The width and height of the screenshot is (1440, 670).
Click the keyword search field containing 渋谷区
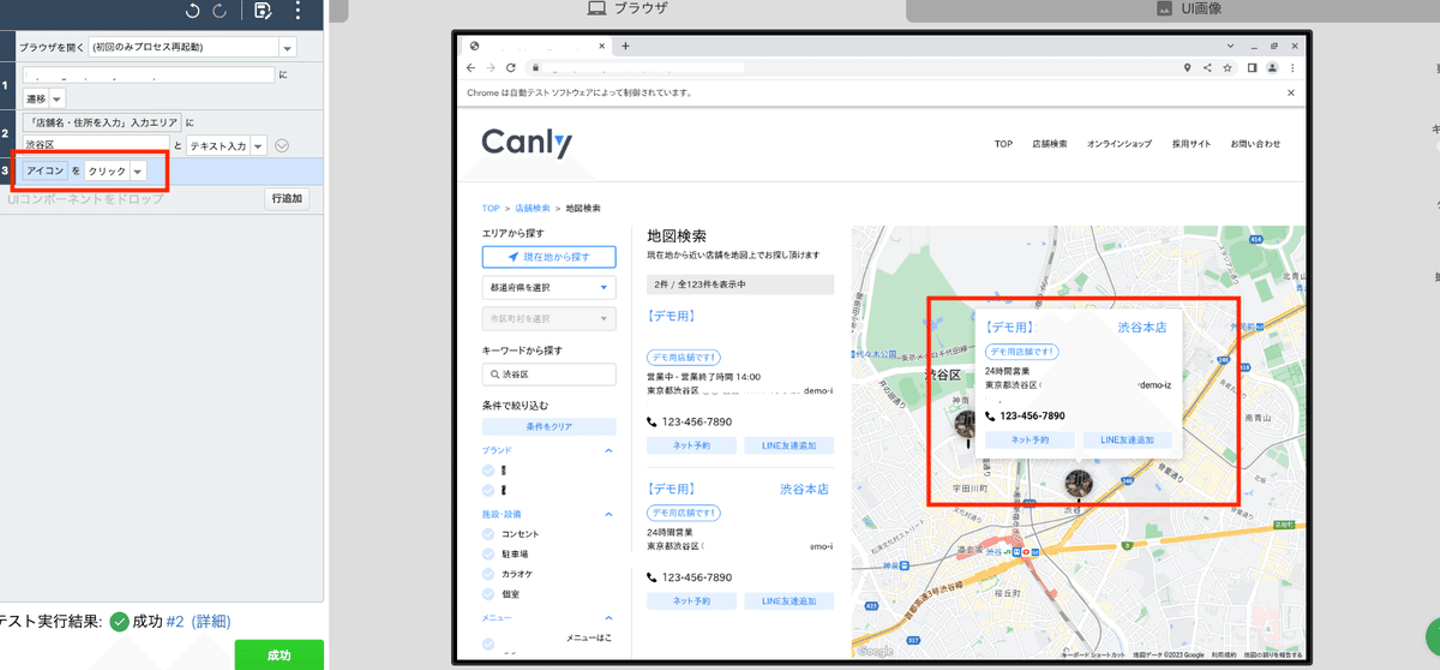click(x=549, y=374)
